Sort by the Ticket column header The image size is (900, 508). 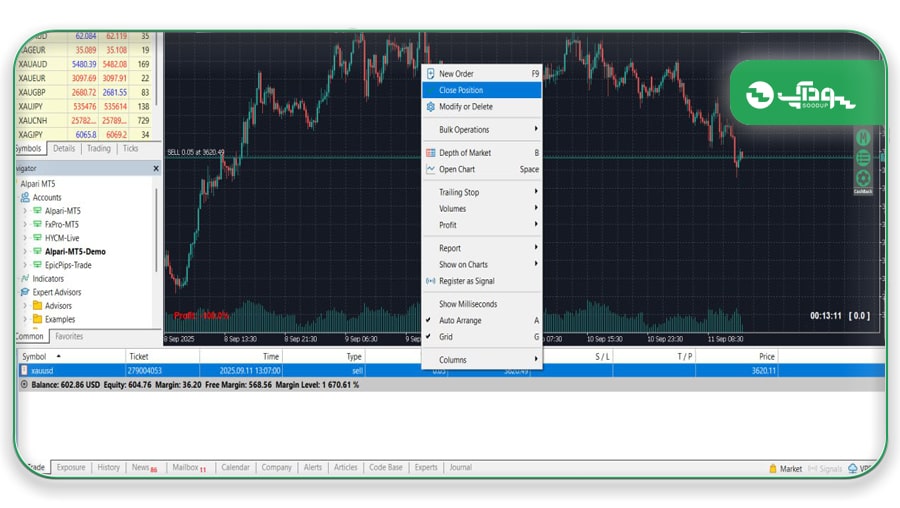pyautogui.click(x=162, y=356)
